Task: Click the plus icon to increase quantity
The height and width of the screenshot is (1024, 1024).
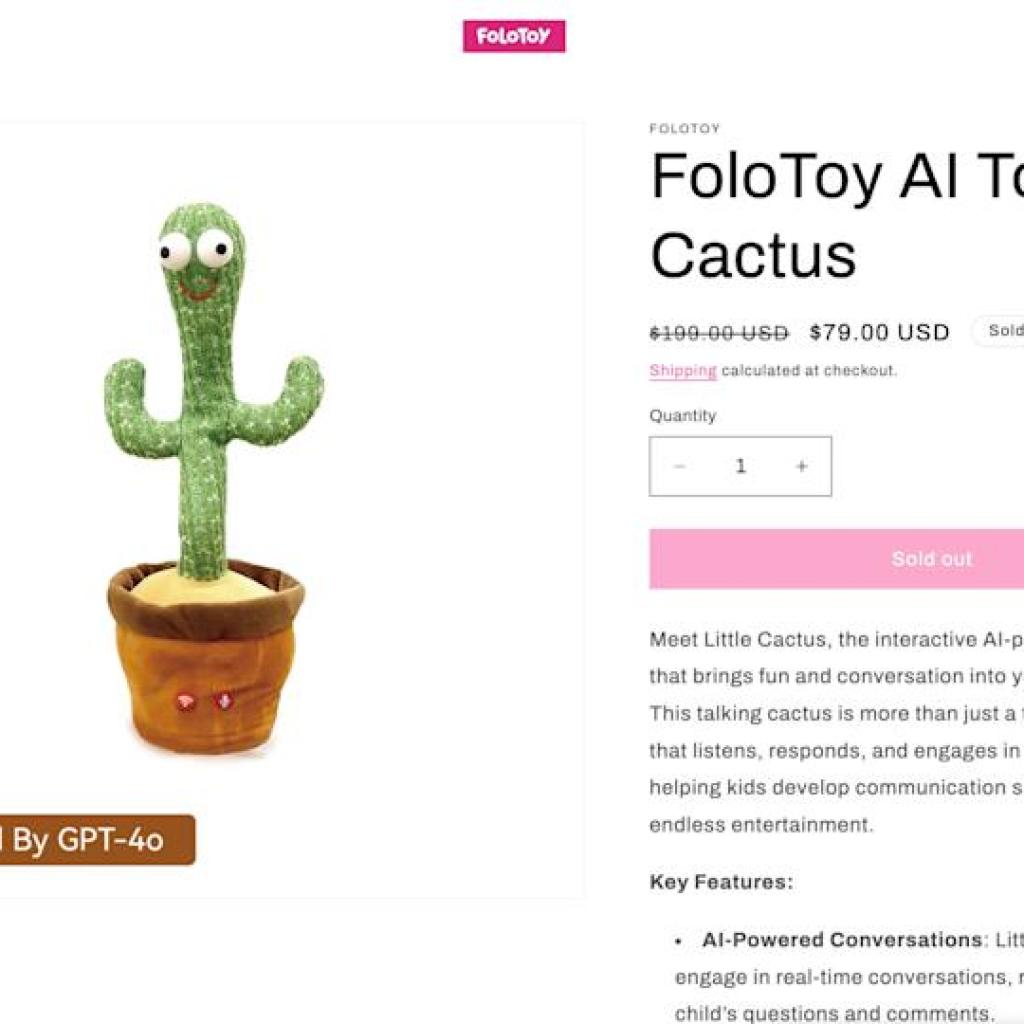Action: pos(801,464)
